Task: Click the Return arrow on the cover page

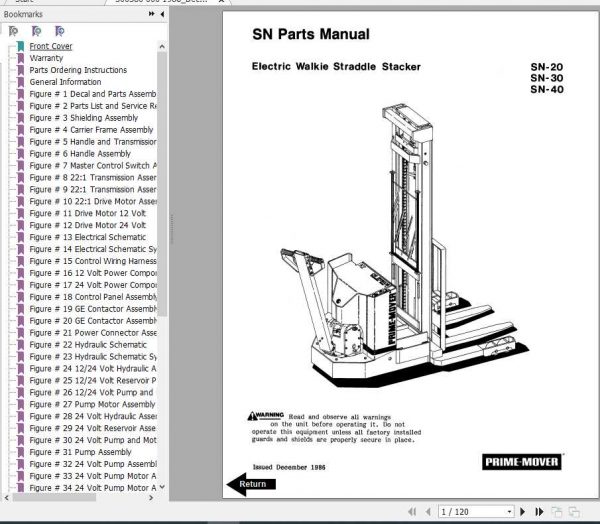Action: click(x=251, y=484)
